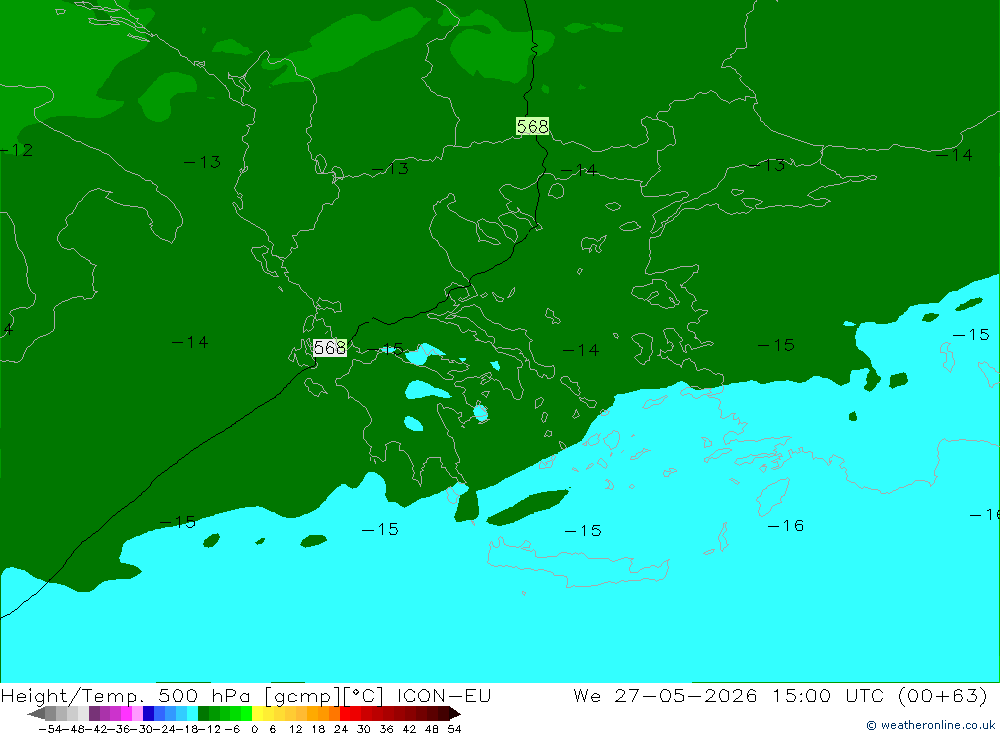This screenshot has height=733, width=1000.
Task: Click legend value 0
Action: point(254,729)
